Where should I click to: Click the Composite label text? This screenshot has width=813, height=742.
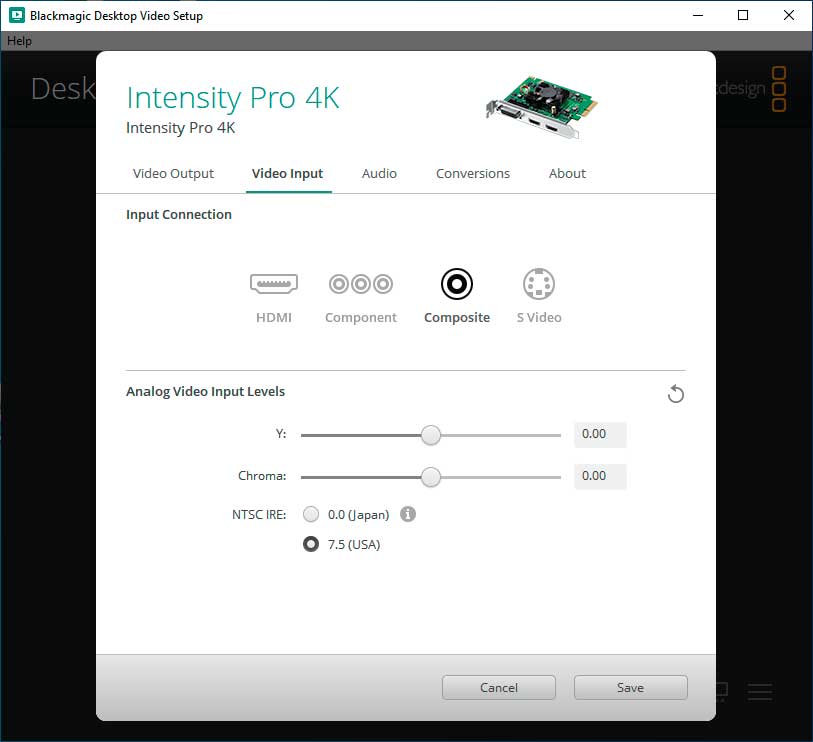457,317
